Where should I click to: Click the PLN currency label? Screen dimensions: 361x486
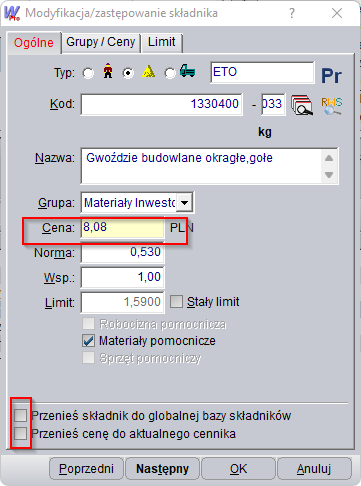(x=182, y=228)
